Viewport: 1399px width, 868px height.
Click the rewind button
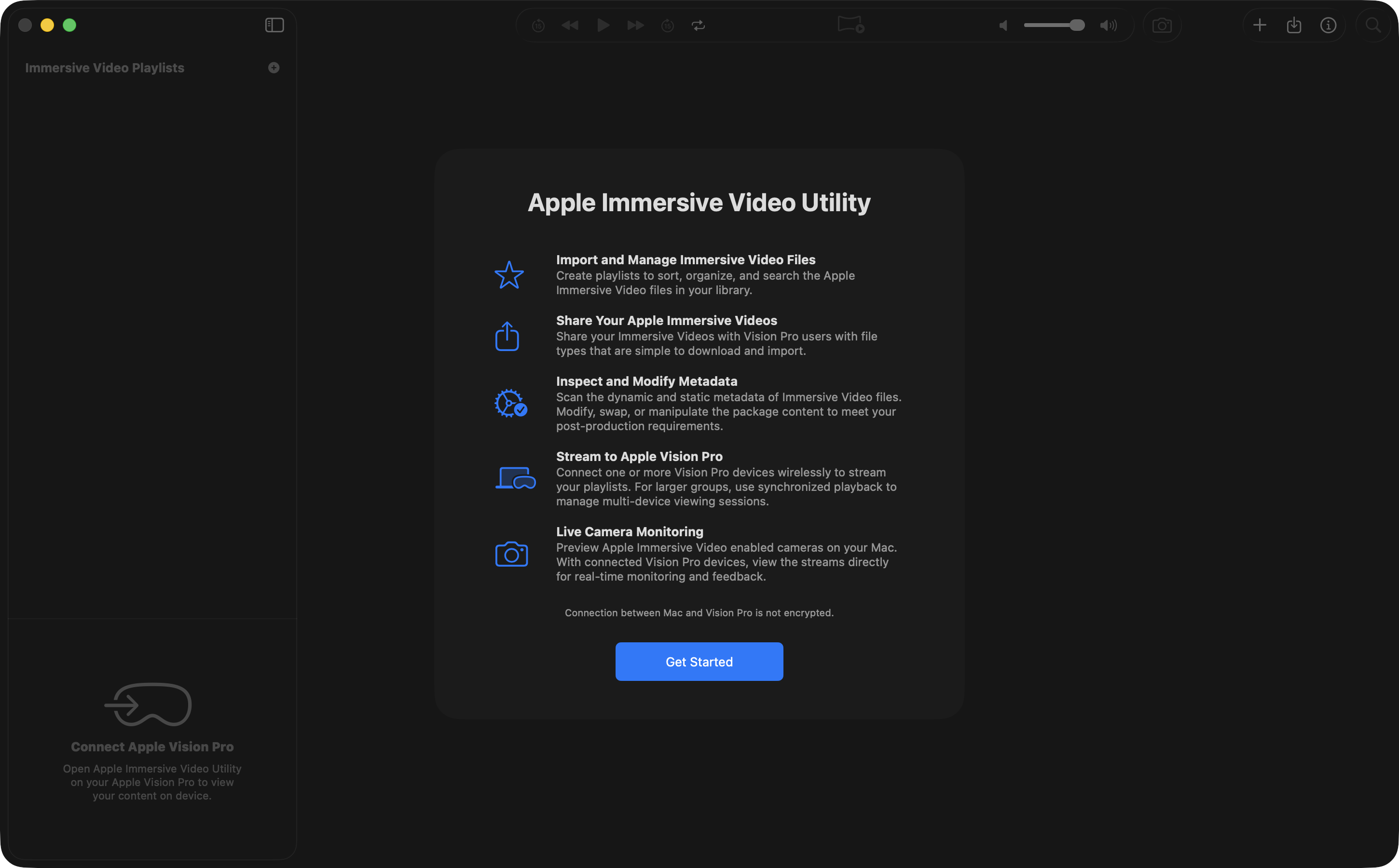(570, 25)
